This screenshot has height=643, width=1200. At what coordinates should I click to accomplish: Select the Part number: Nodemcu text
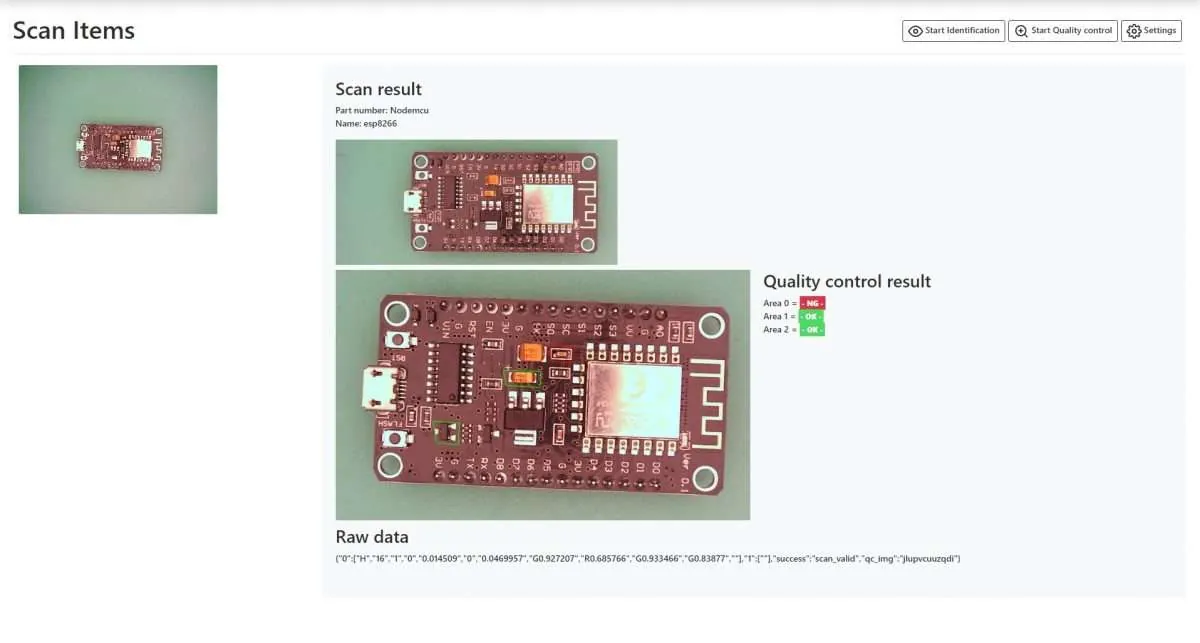[382, 110]
